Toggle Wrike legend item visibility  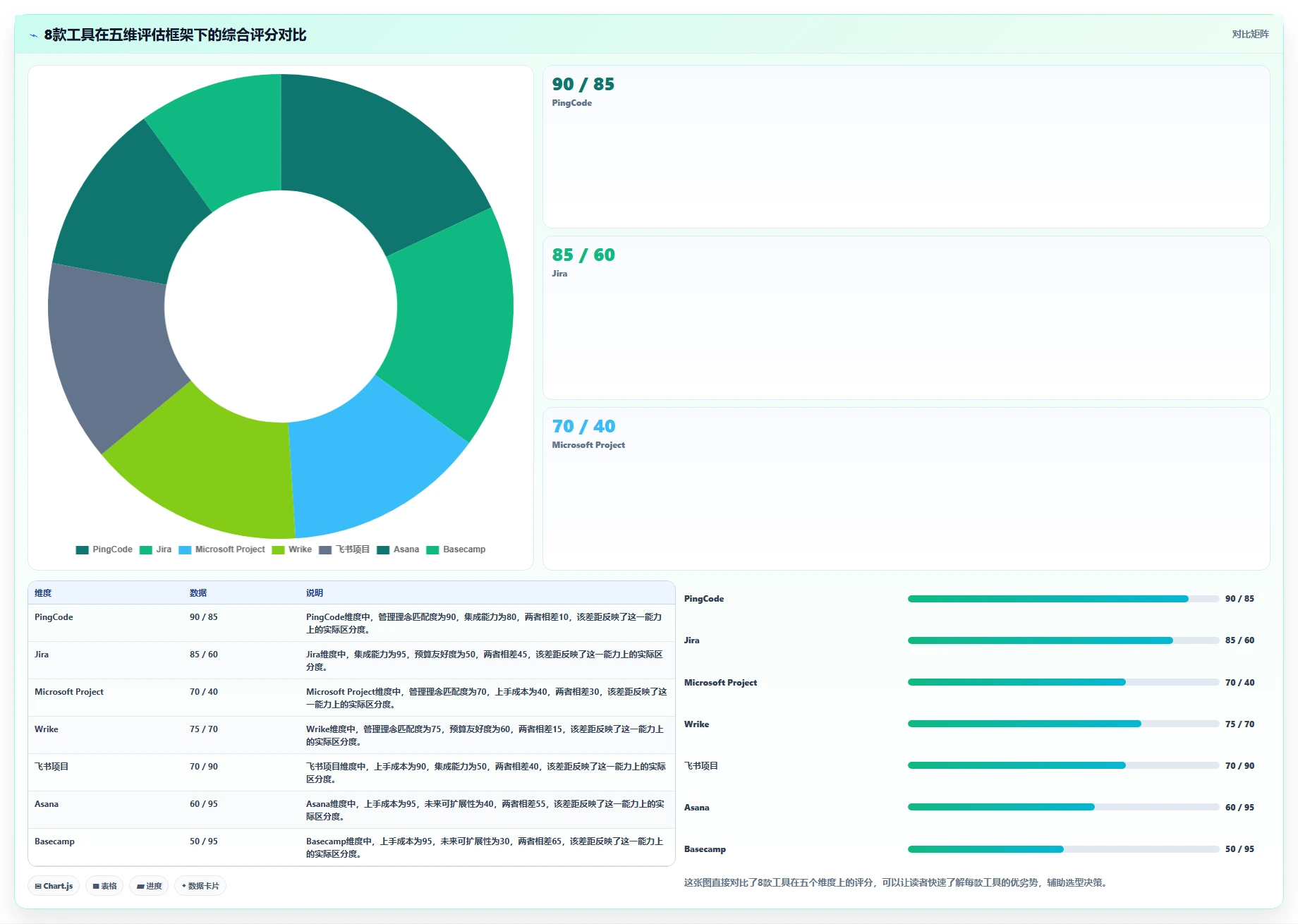tap(291, 549)
